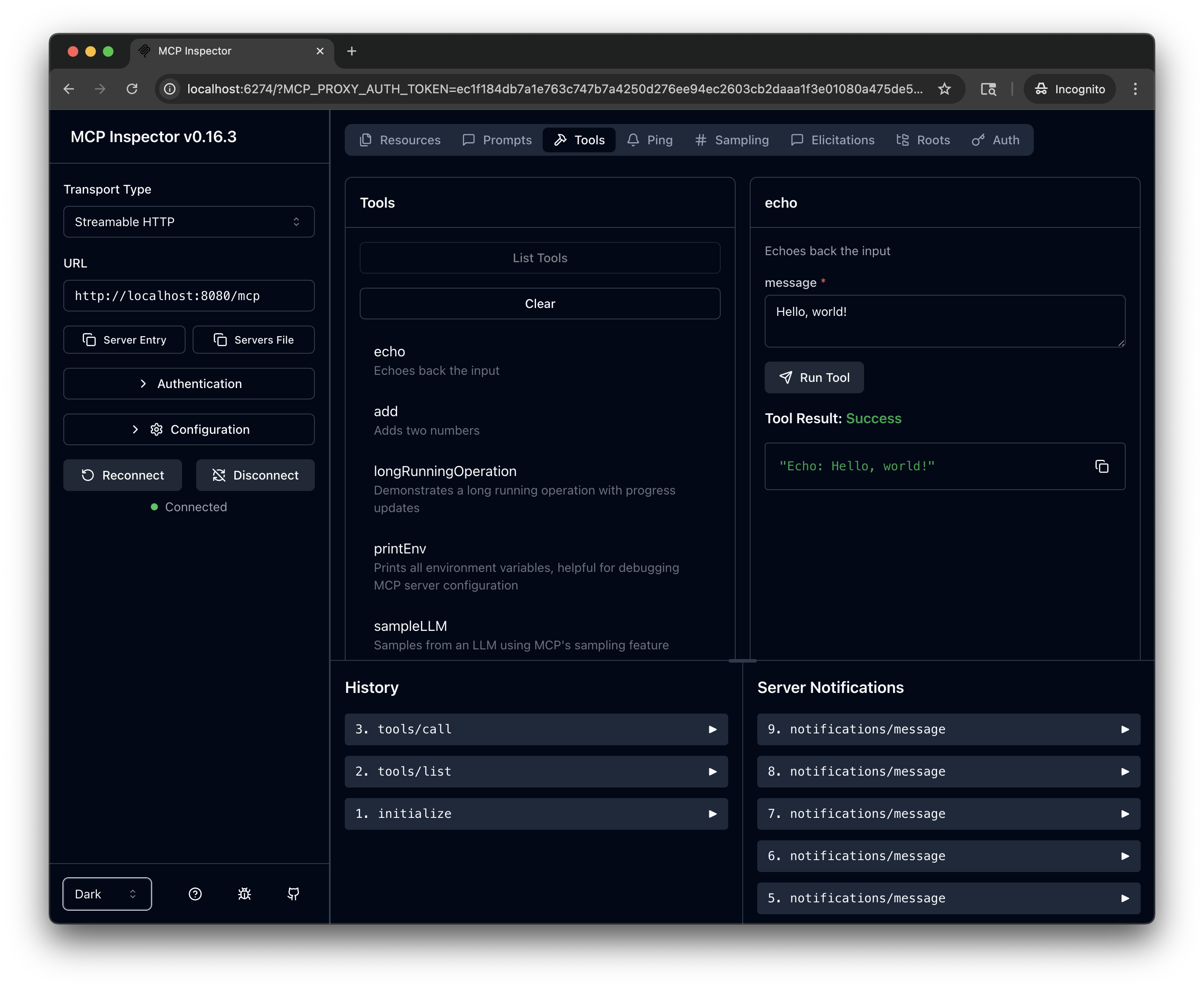Switch to the Sampling tab
Screen dimensions: 1204x989
point(732,140)
